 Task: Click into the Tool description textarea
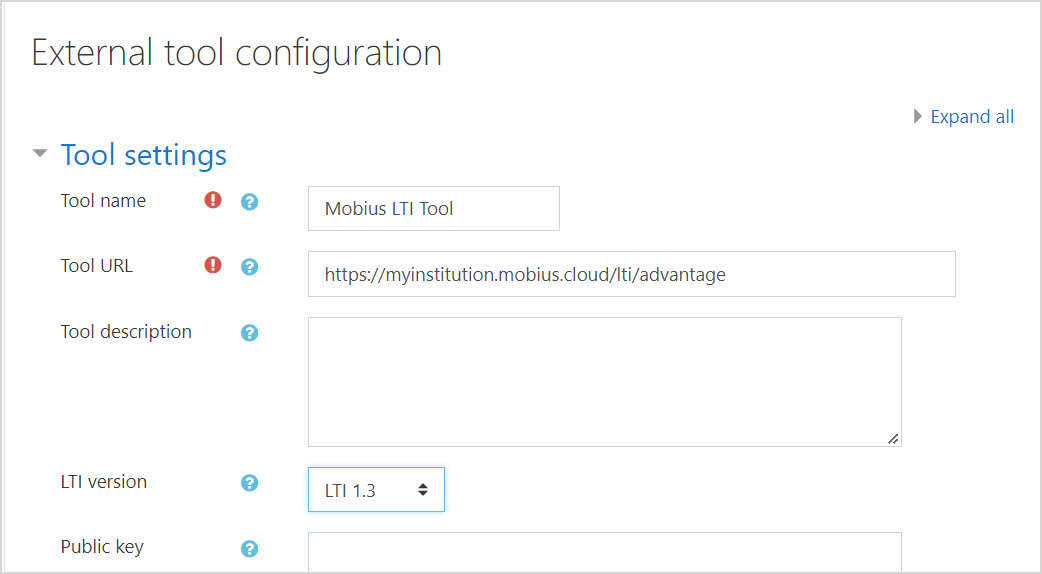[x=604, y=381]
